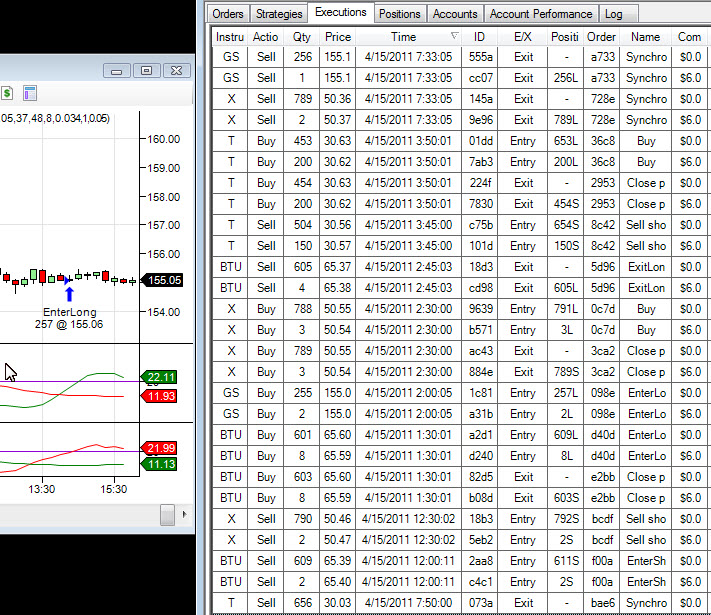The image size is (711, 615).
Task: Open the dollar sign chart trader icon
Action: pyautogui.click(x=7, y=93)
